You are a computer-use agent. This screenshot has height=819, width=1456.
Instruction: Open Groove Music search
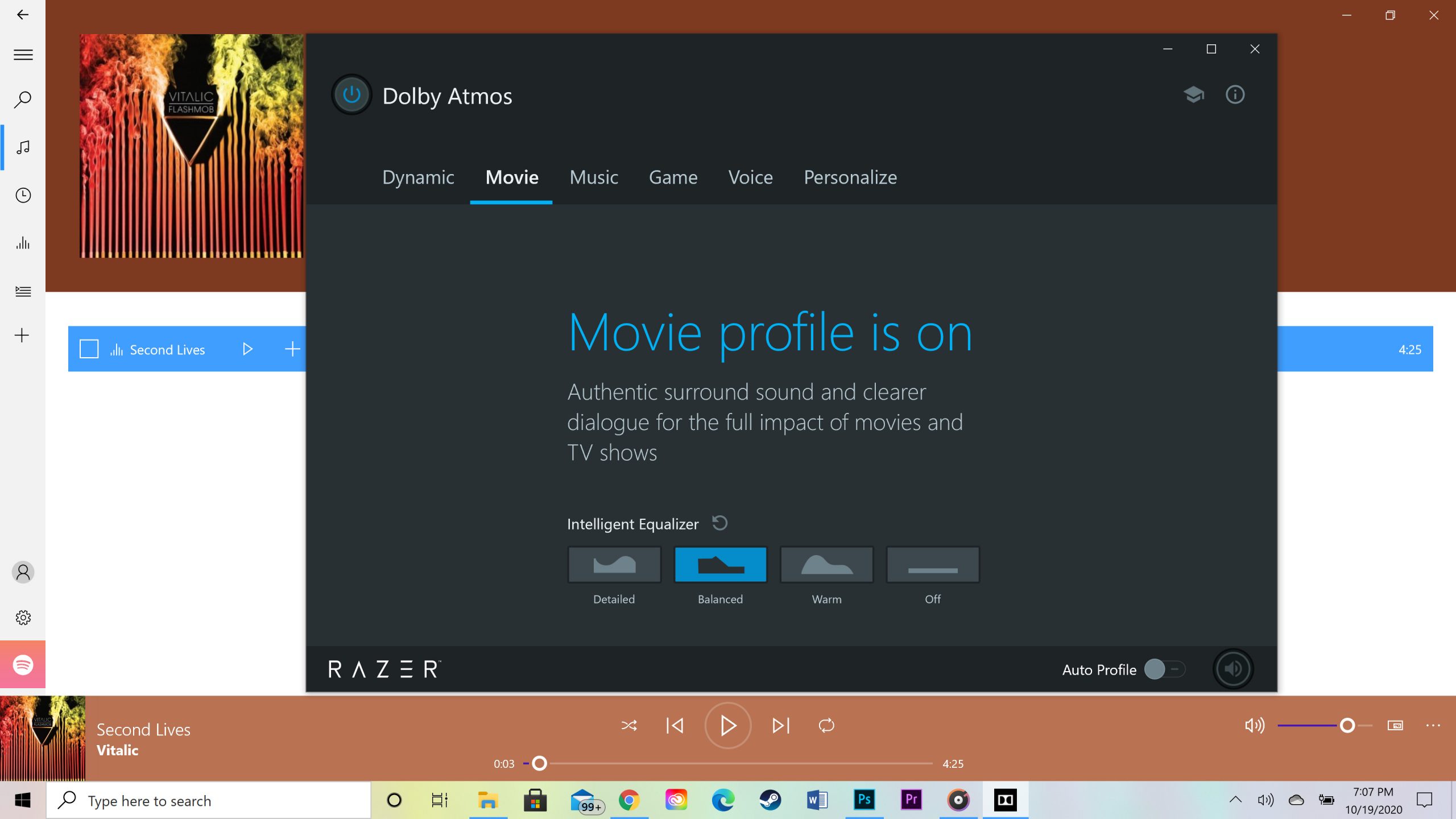coord(23,100)
